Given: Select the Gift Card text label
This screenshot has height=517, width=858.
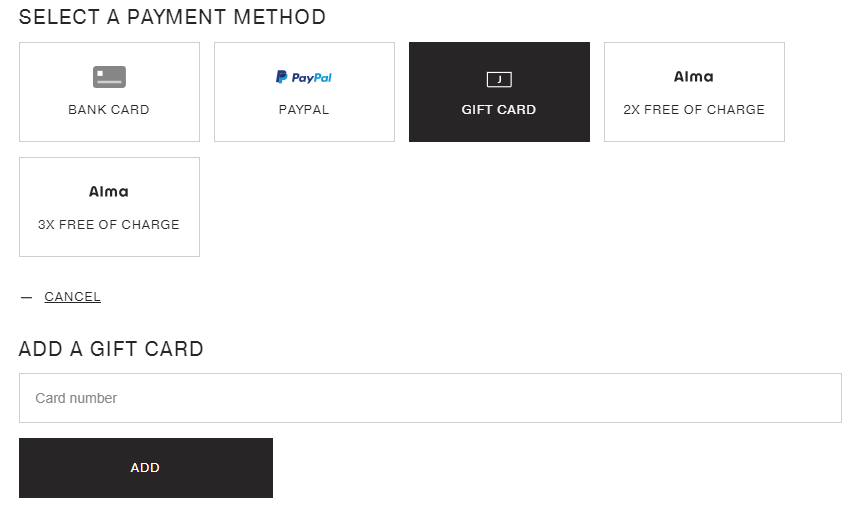Looking at the screenshot, I should coord(499,110).
